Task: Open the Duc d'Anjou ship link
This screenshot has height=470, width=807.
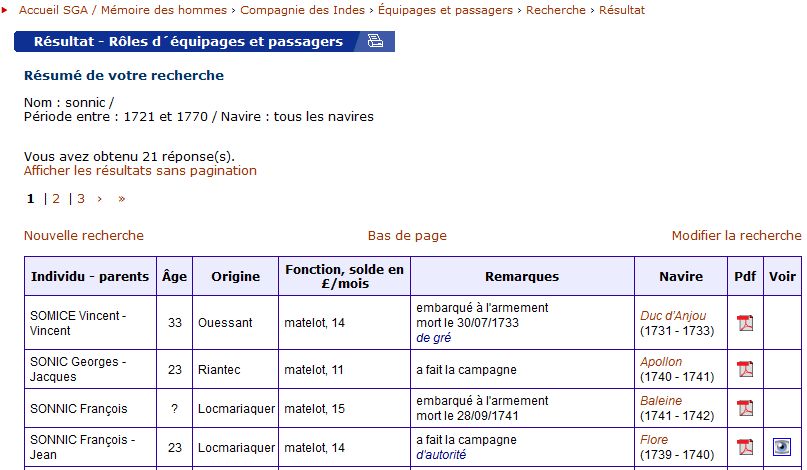Action: point(673,316)
